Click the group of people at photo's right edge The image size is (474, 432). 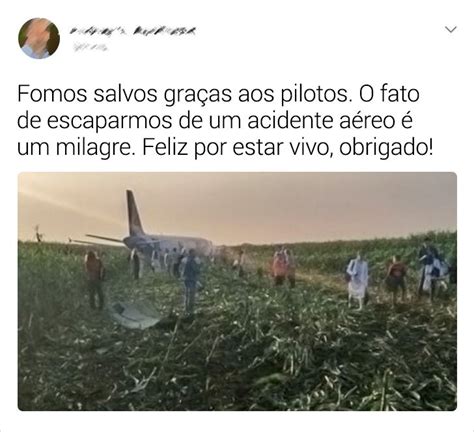[x=433, y=270]
